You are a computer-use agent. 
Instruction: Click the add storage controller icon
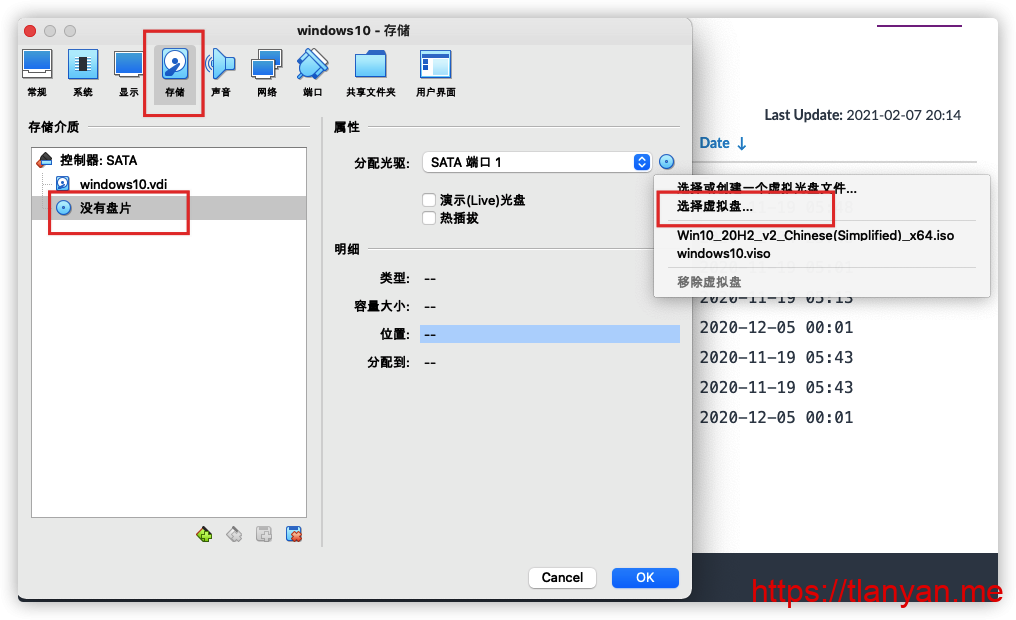204,534
